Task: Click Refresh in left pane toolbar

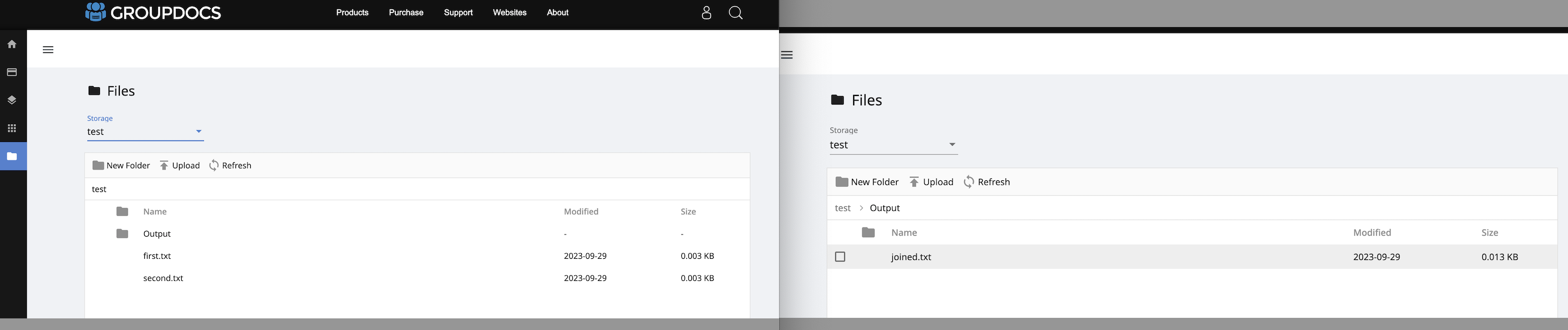Action: 230,166
